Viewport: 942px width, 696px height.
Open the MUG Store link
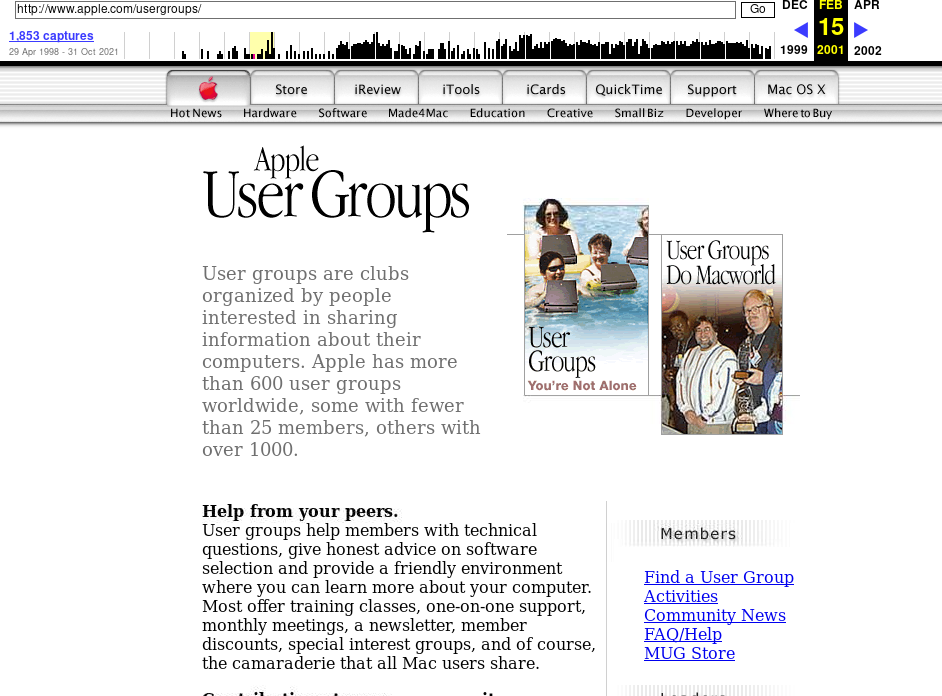(x=689, y=653)
